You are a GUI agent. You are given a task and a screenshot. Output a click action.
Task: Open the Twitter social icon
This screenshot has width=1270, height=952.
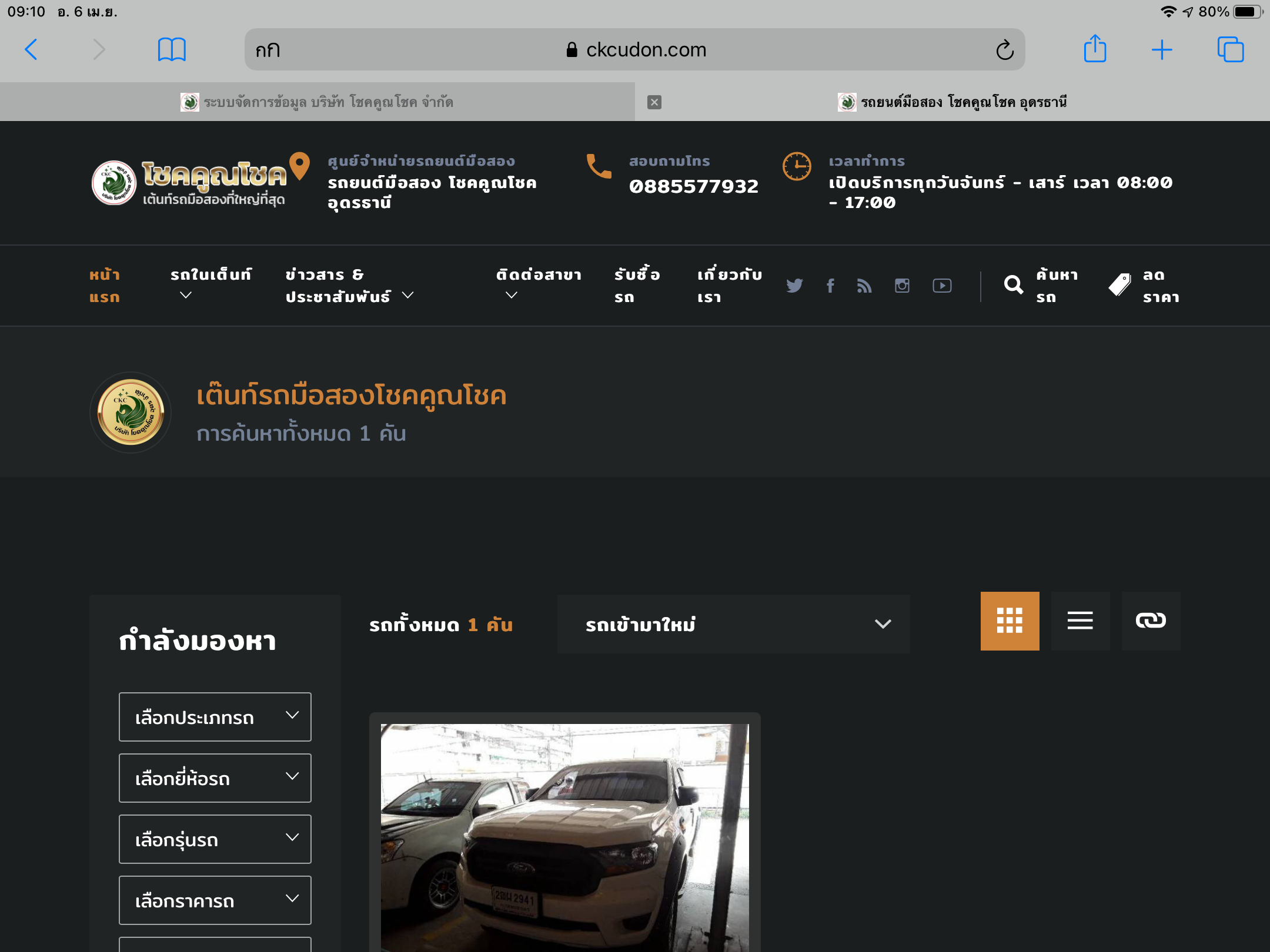pos(794,286)
